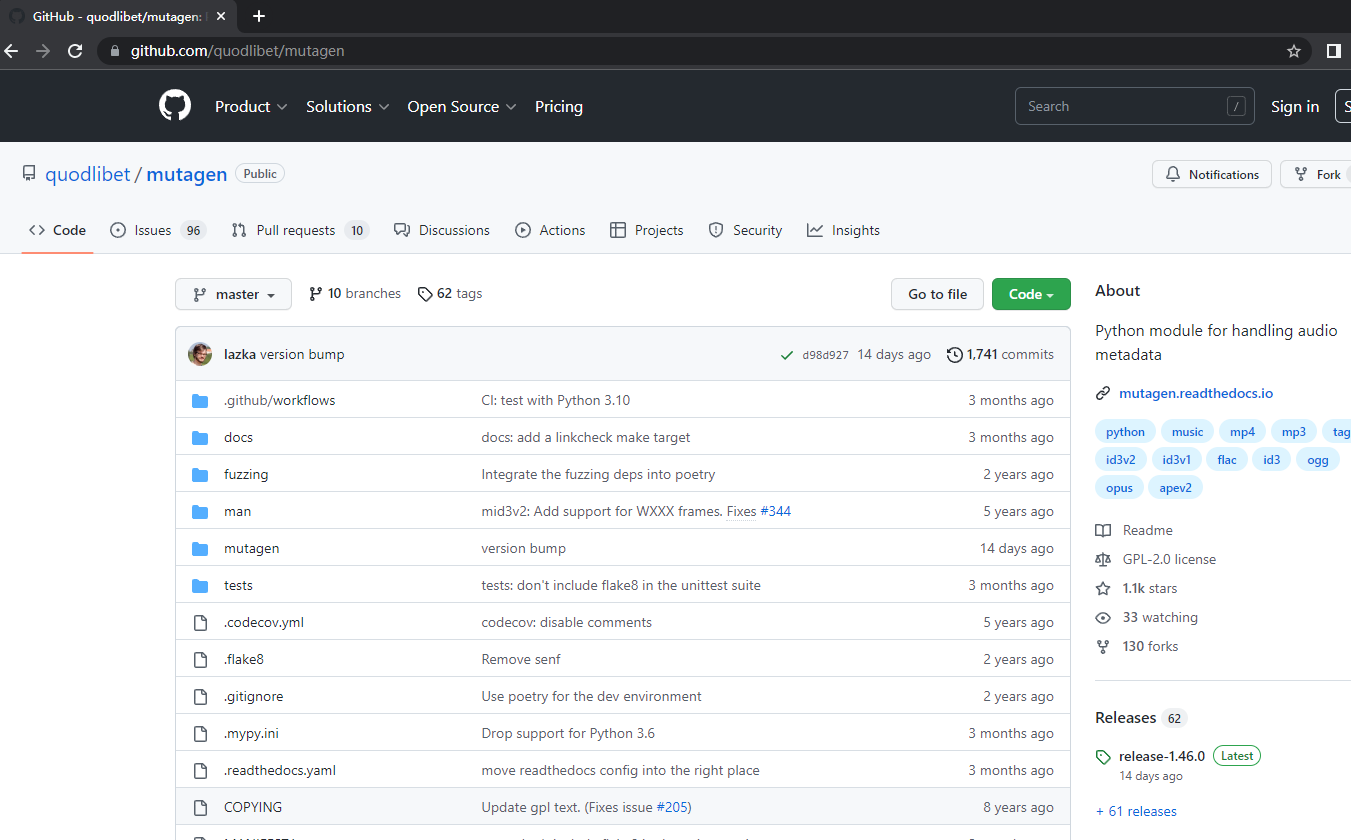Open the master branch dropdown
Screen dimensions: 1351x840
pyautogui.click(x=233, y=294)
